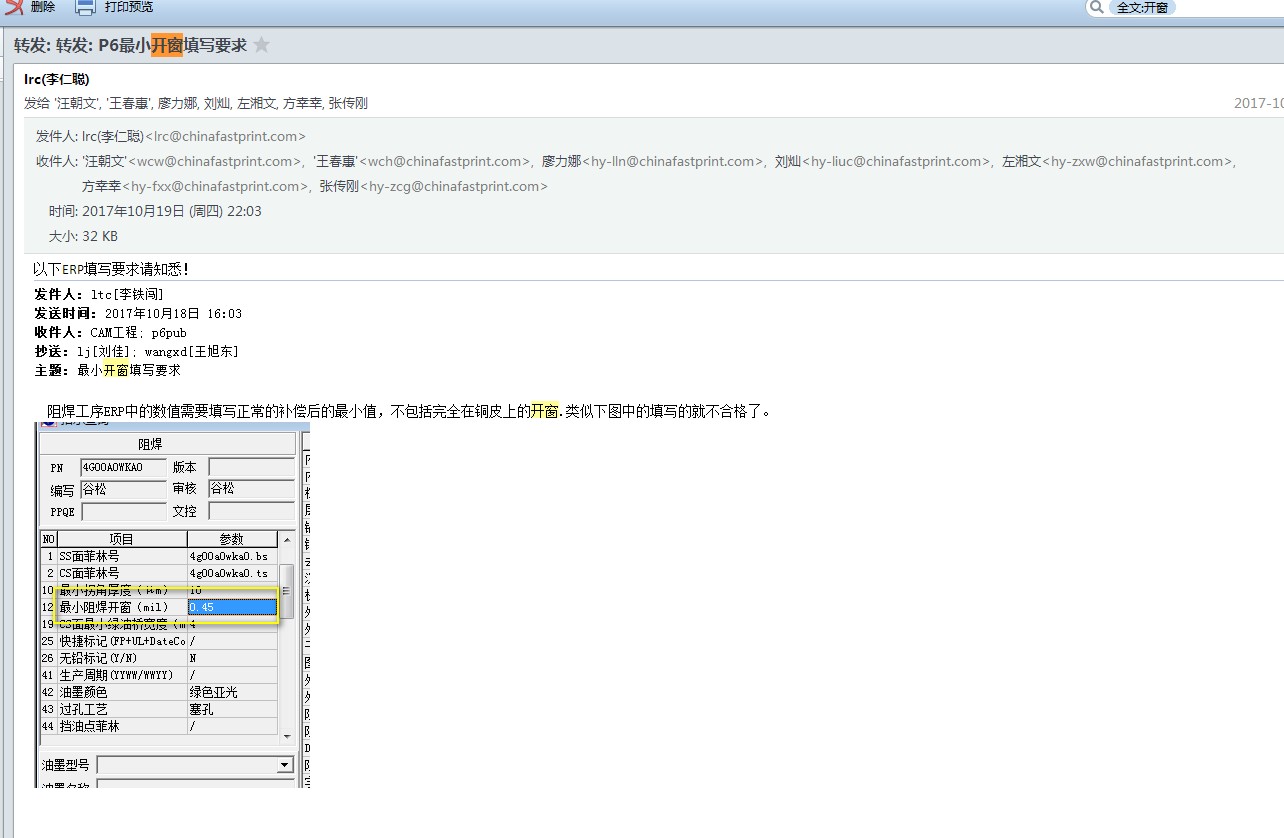
Task: Click the quoted recipients CAM工程; p6pub
Action: 138,332
